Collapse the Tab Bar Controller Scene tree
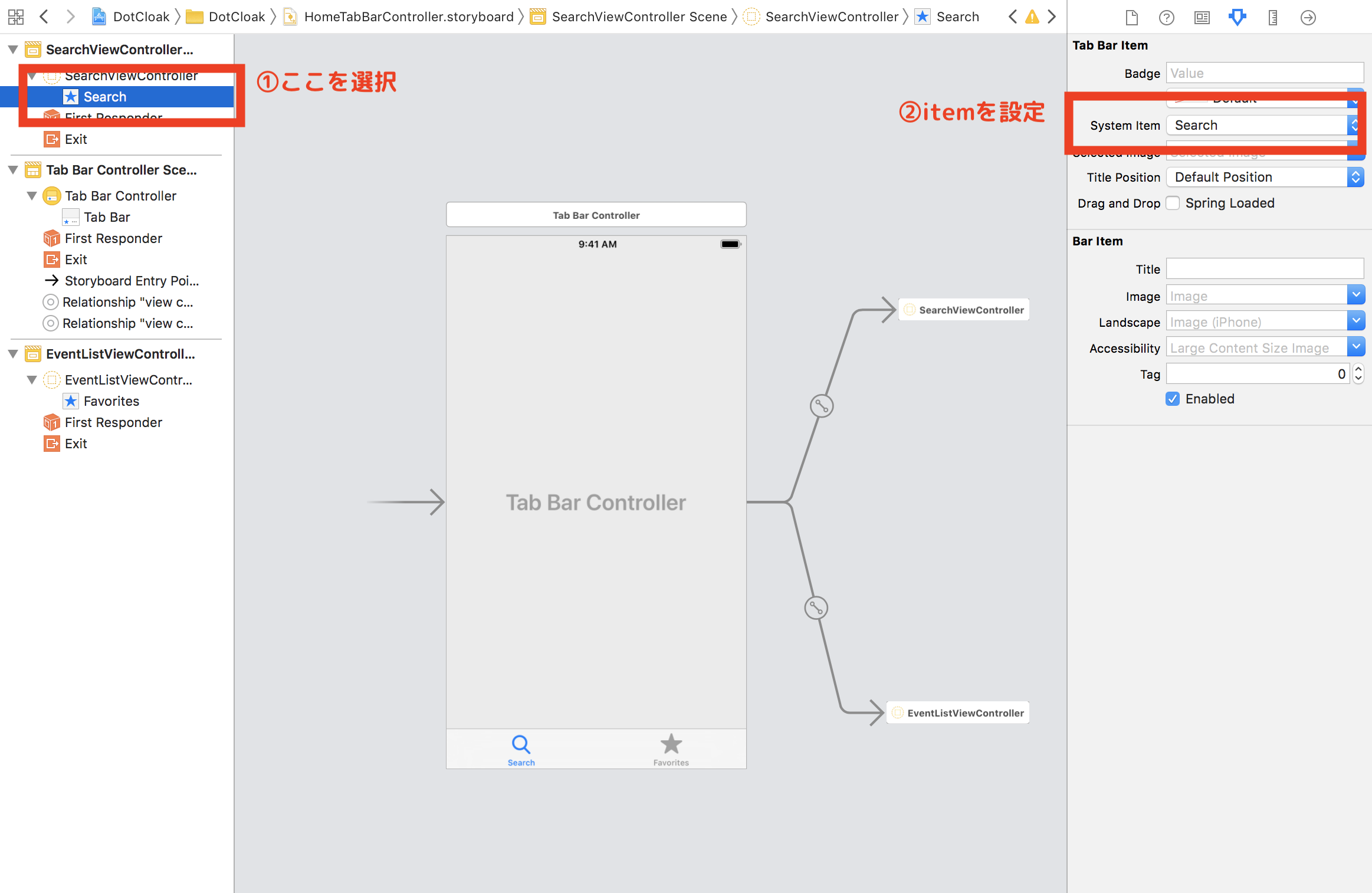 pyautogui.click(x=13, y=170)
